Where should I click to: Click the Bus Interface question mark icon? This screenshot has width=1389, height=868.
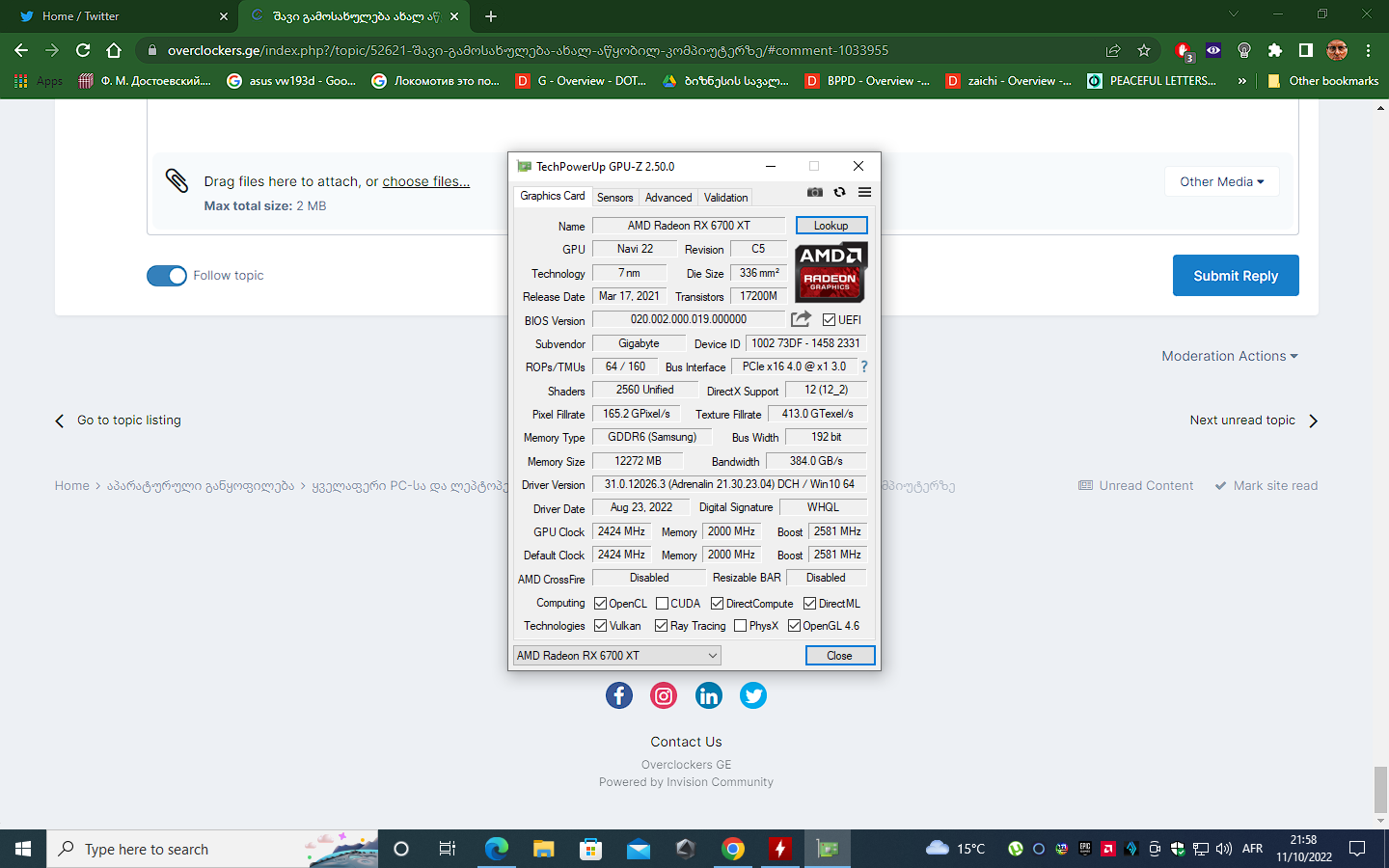point(863,366)
